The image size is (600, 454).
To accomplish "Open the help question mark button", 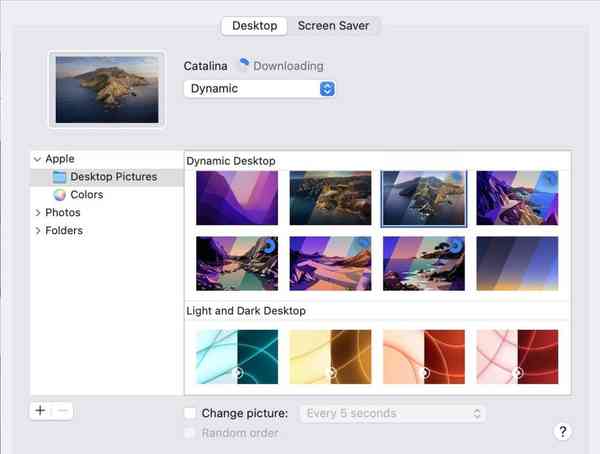I will (561, 431).
